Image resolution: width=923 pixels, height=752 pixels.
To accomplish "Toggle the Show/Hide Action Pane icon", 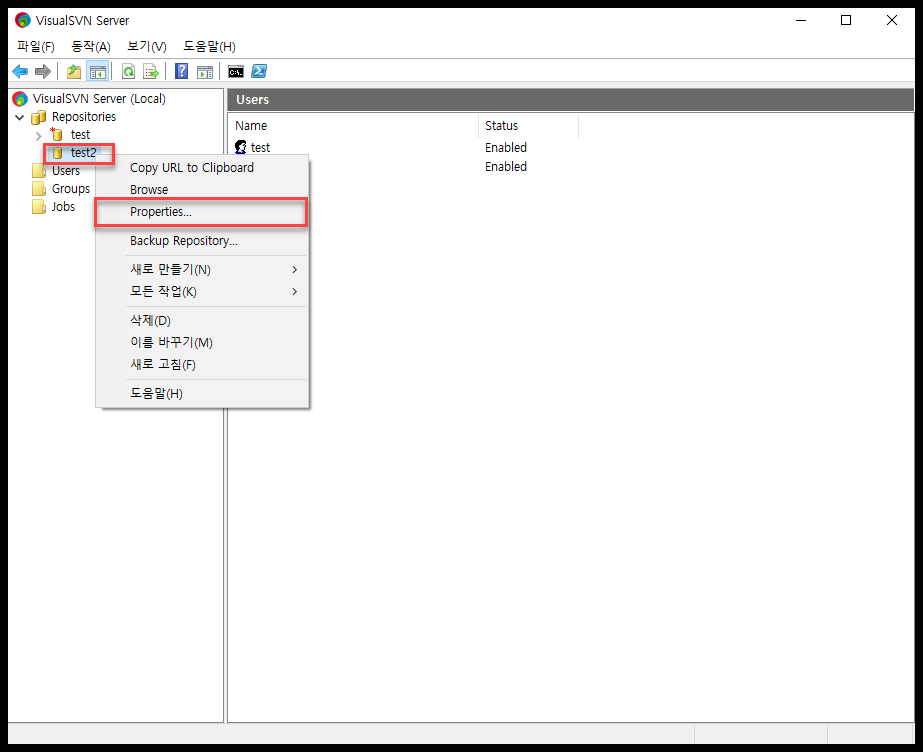I will pyautogui.click(x=205, y=72).
